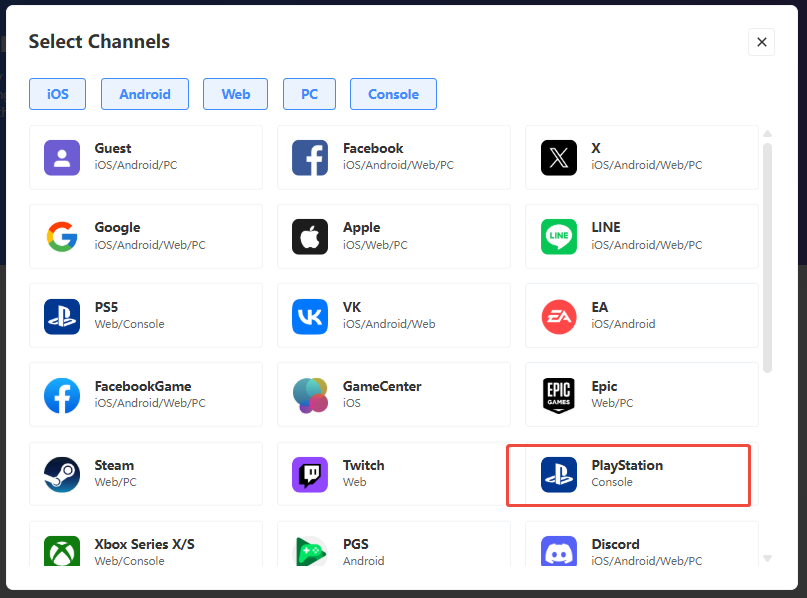Click the "PlayStation" channel name
807x598 pixels.
coord(627,466)
